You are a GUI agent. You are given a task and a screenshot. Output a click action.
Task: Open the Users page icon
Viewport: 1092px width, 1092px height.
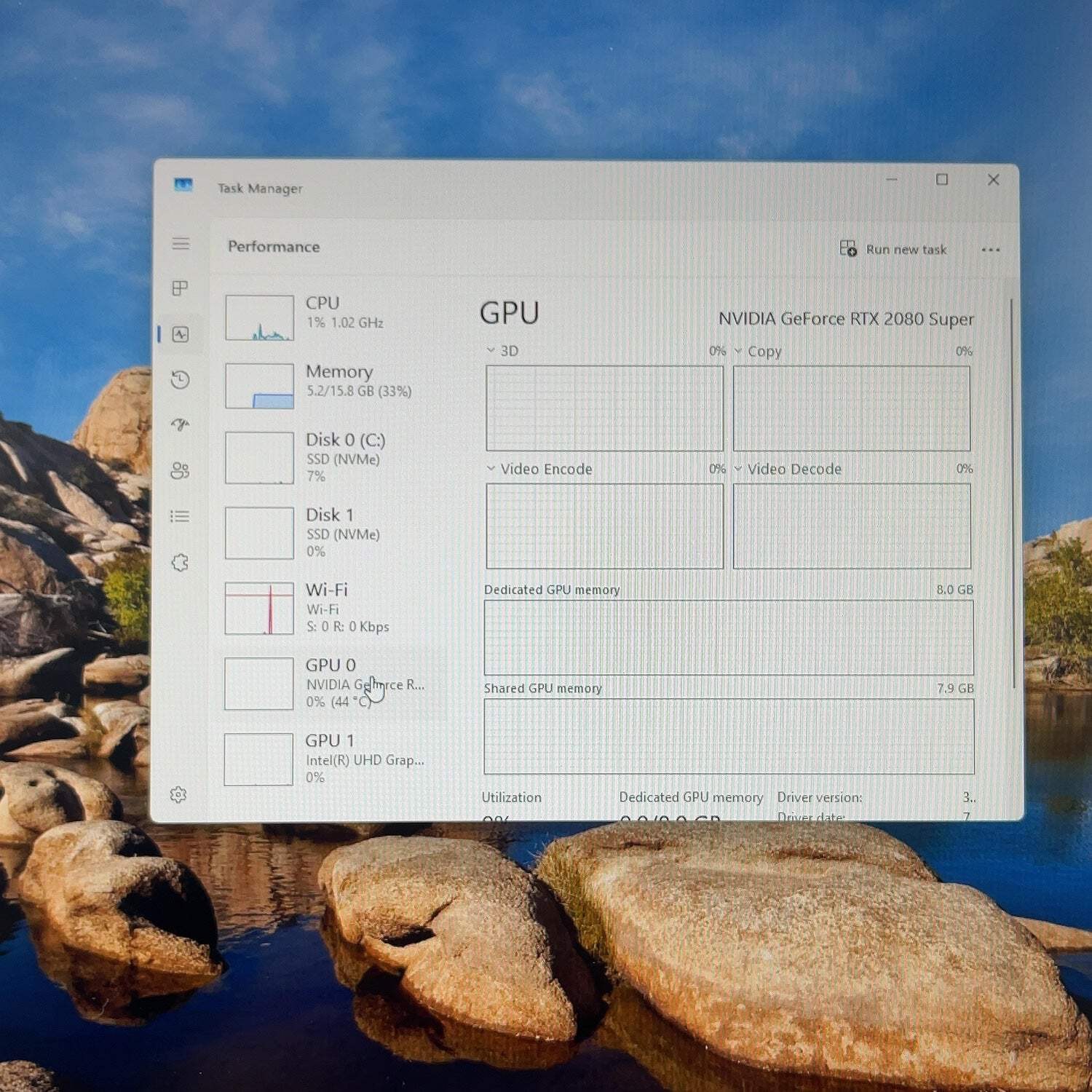pos(180,471)
